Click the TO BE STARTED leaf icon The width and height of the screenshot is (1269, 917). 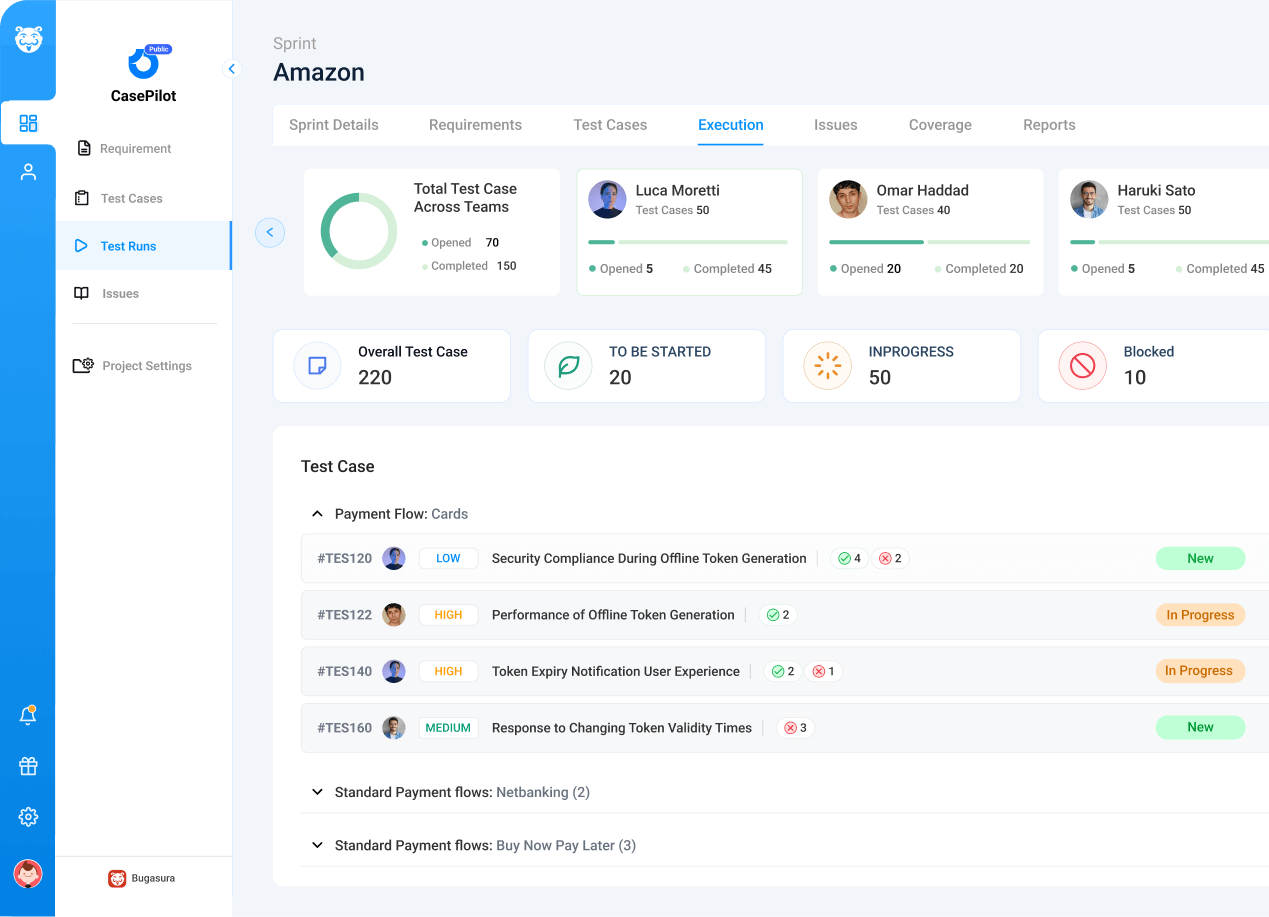pos(568,366)
